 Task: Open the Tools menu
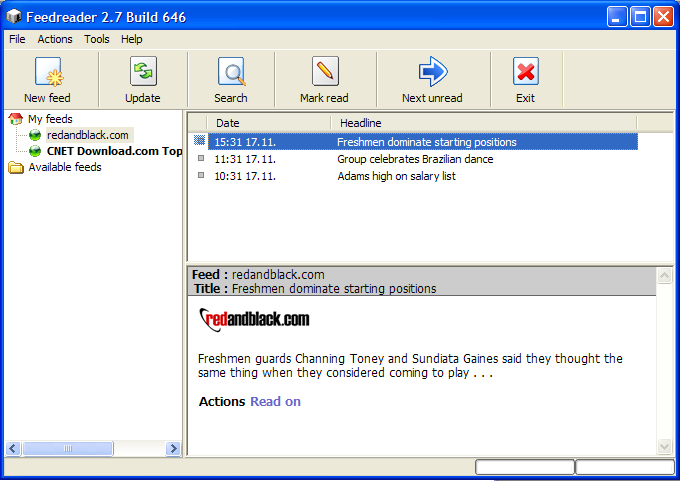pos(97,39)
